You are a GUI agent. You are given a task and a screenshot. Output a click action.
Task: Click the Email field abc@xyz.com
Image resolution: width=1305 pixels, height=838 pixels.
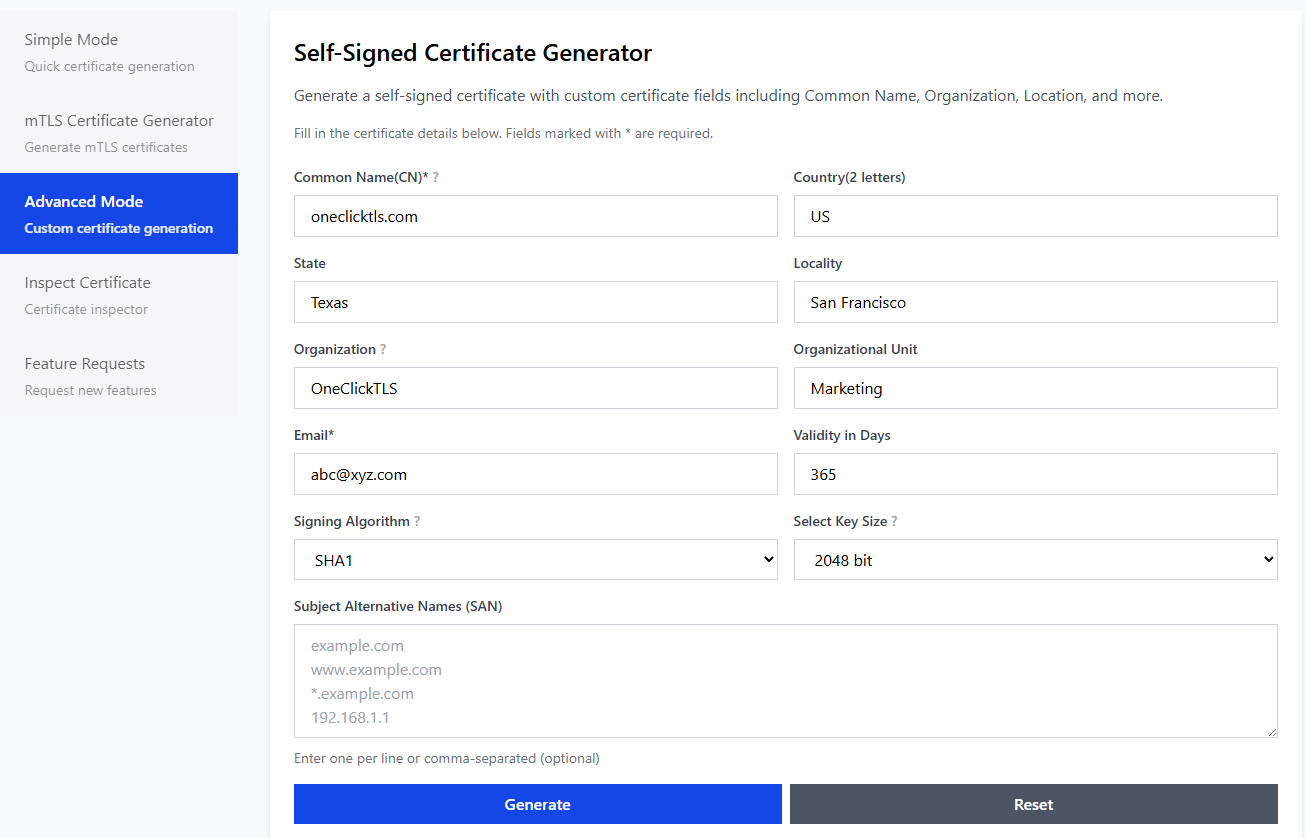point(535,474)
